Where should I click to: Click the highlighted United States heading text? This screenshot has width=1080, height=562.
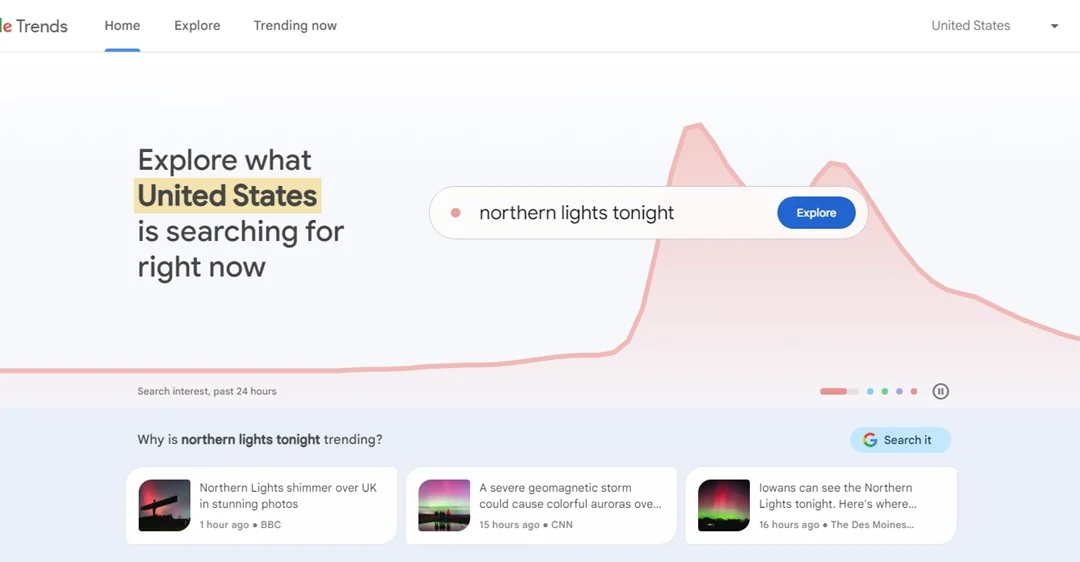point(228,196)
